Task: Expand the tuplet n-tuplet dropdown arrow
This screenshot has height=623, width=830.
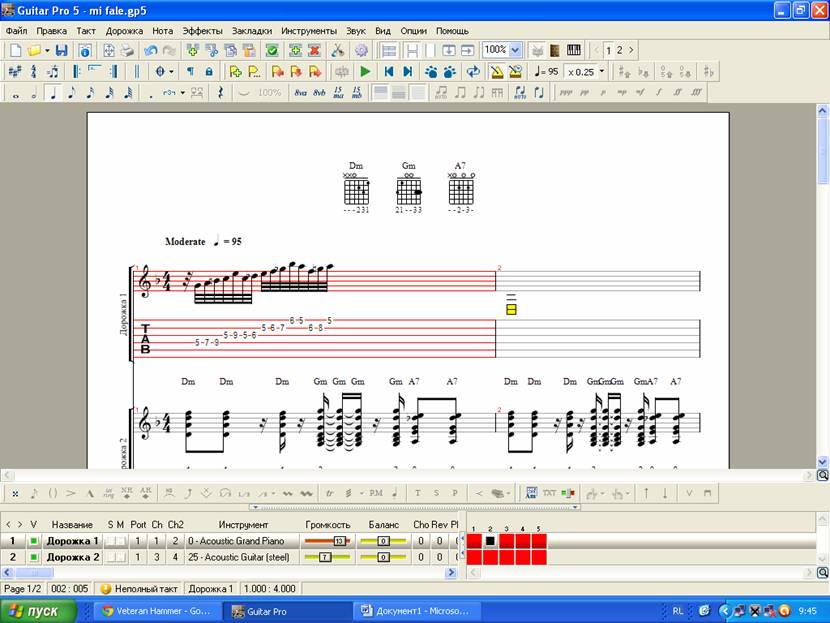Action: pyautogui.click(x=183, y=93)
